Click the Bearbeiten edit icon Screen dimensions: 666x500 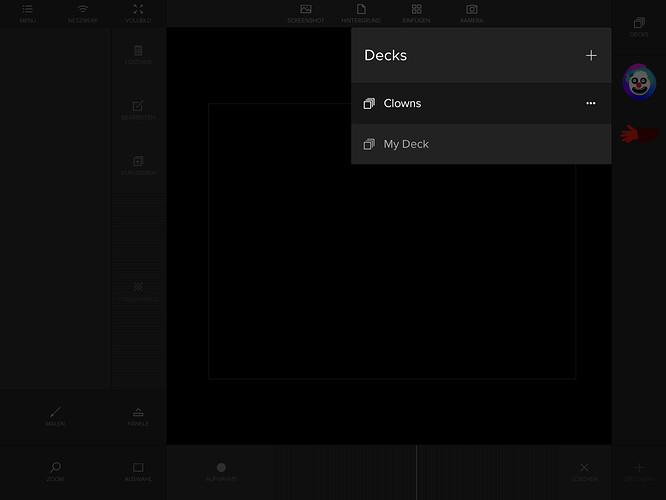[138, 109]
